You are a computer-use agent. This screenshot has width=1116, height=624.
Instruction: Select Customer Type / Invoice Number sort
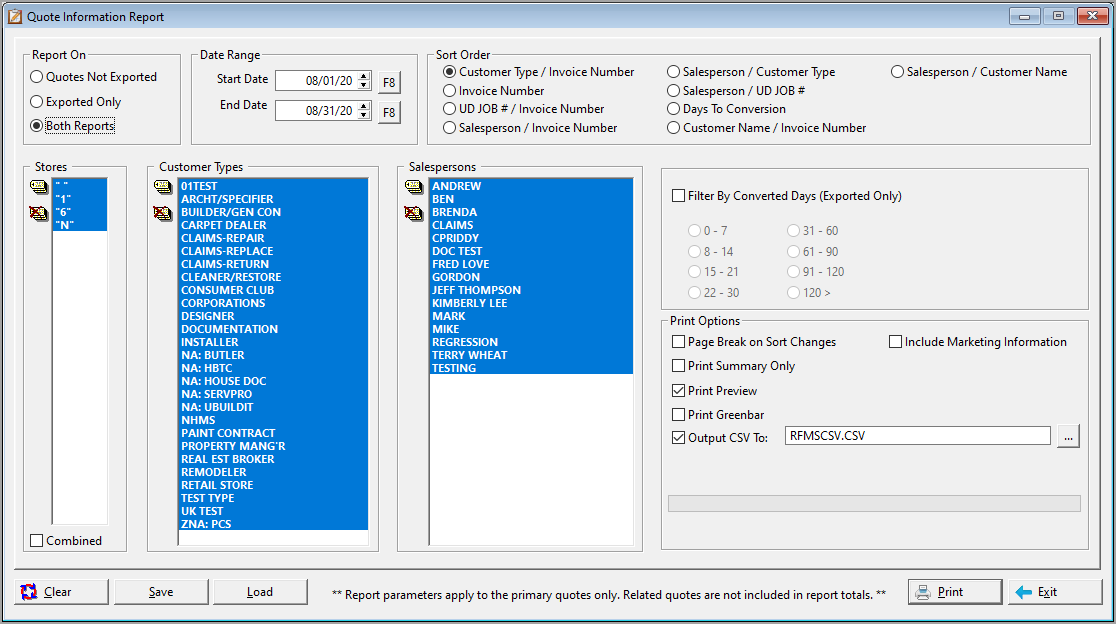538,72
